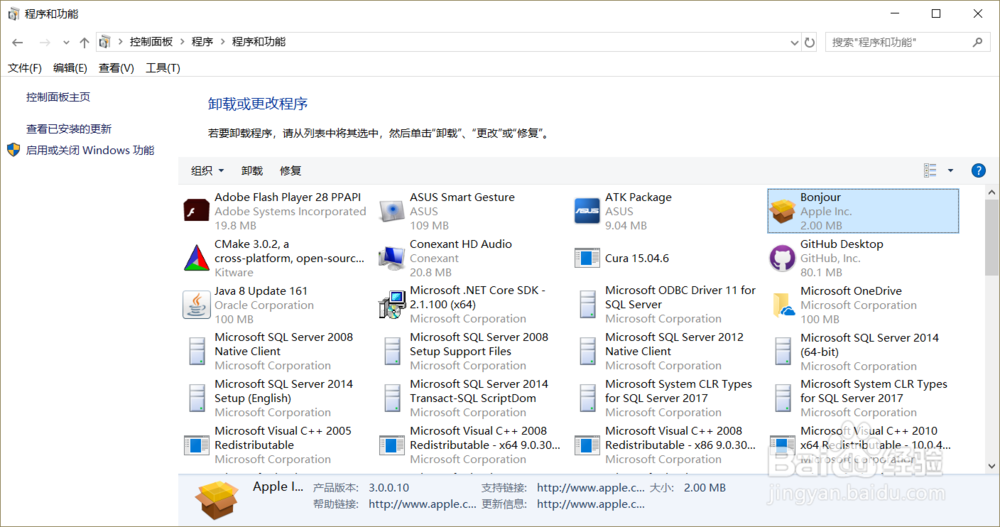Change view with the list view icon
The image size is (1000, 527).
click(930, 170)
